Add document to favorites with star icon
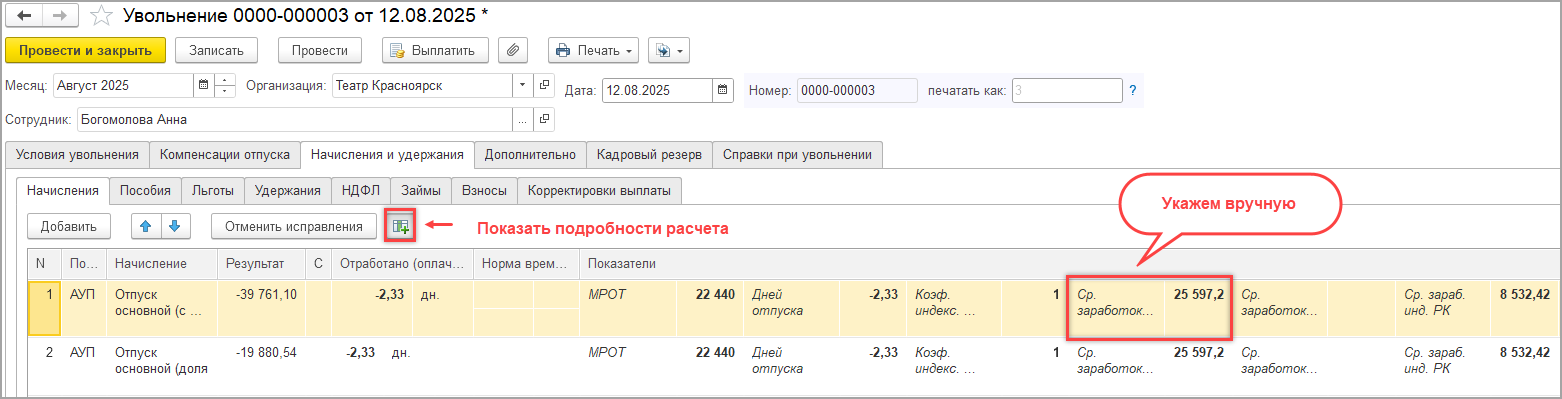Viewport: 1562px width, 399px height. (x=100, y=16)
